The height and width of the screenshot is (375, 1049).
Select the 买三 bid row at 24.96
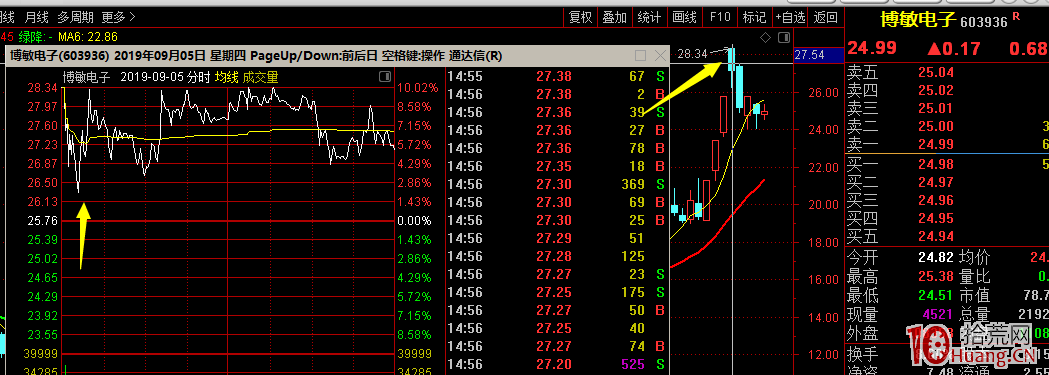point(947,200)
